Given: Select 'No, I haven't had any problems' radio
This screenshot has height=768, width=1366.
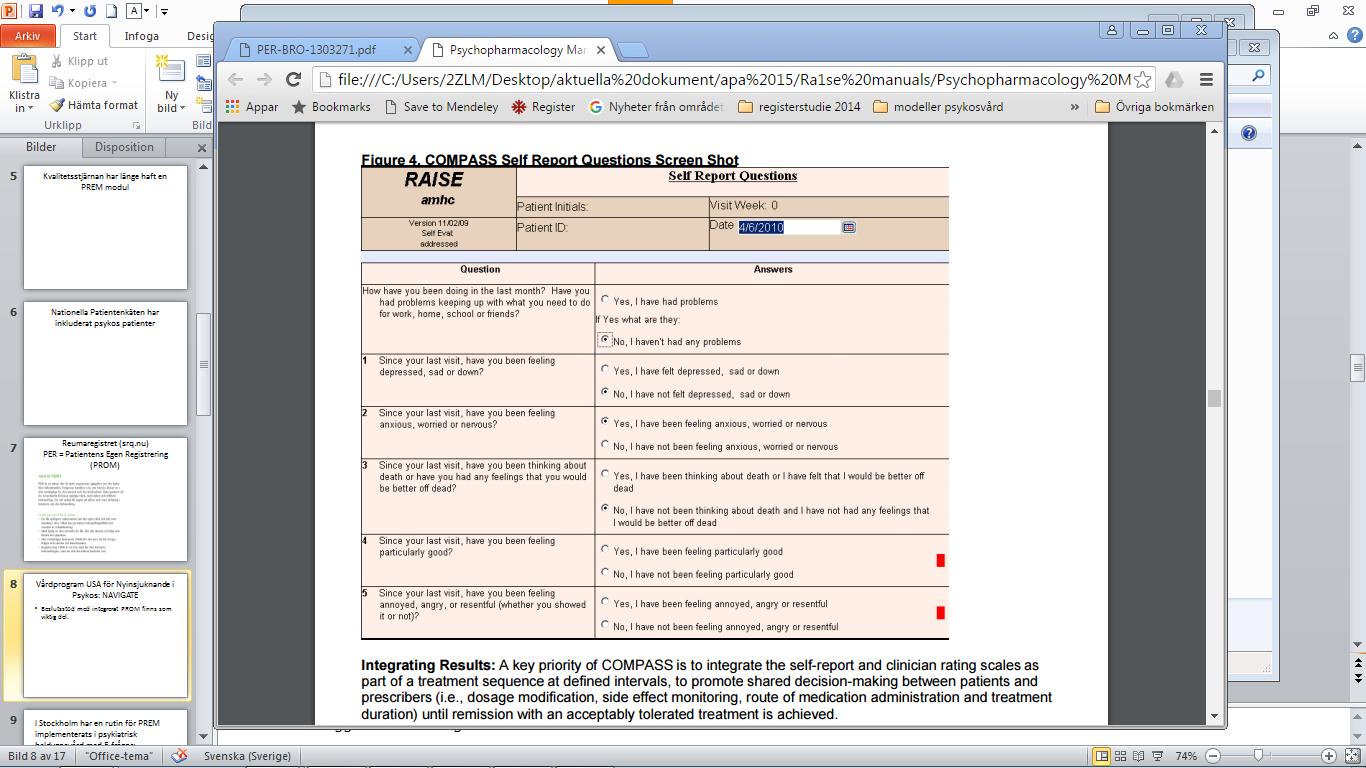Looking at the screenshot, I should pos(605,339).
